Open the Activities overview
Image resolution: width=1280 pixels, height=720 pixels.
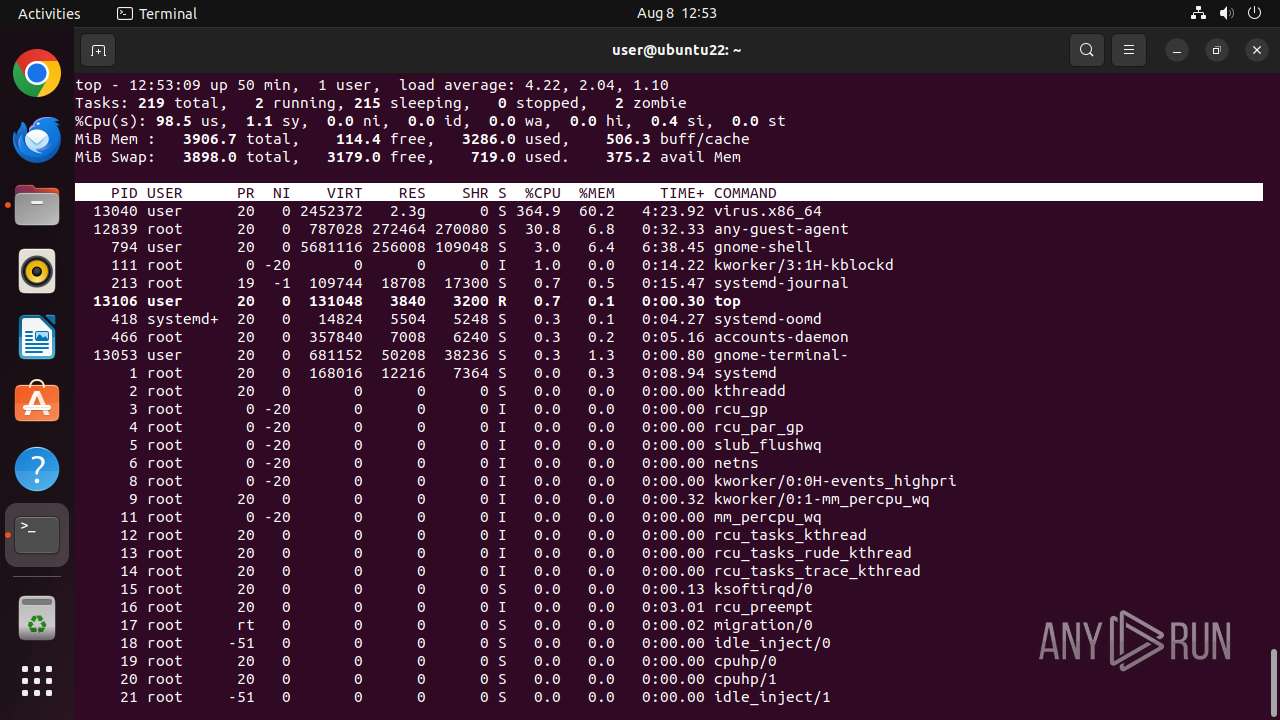click(49, 13)
